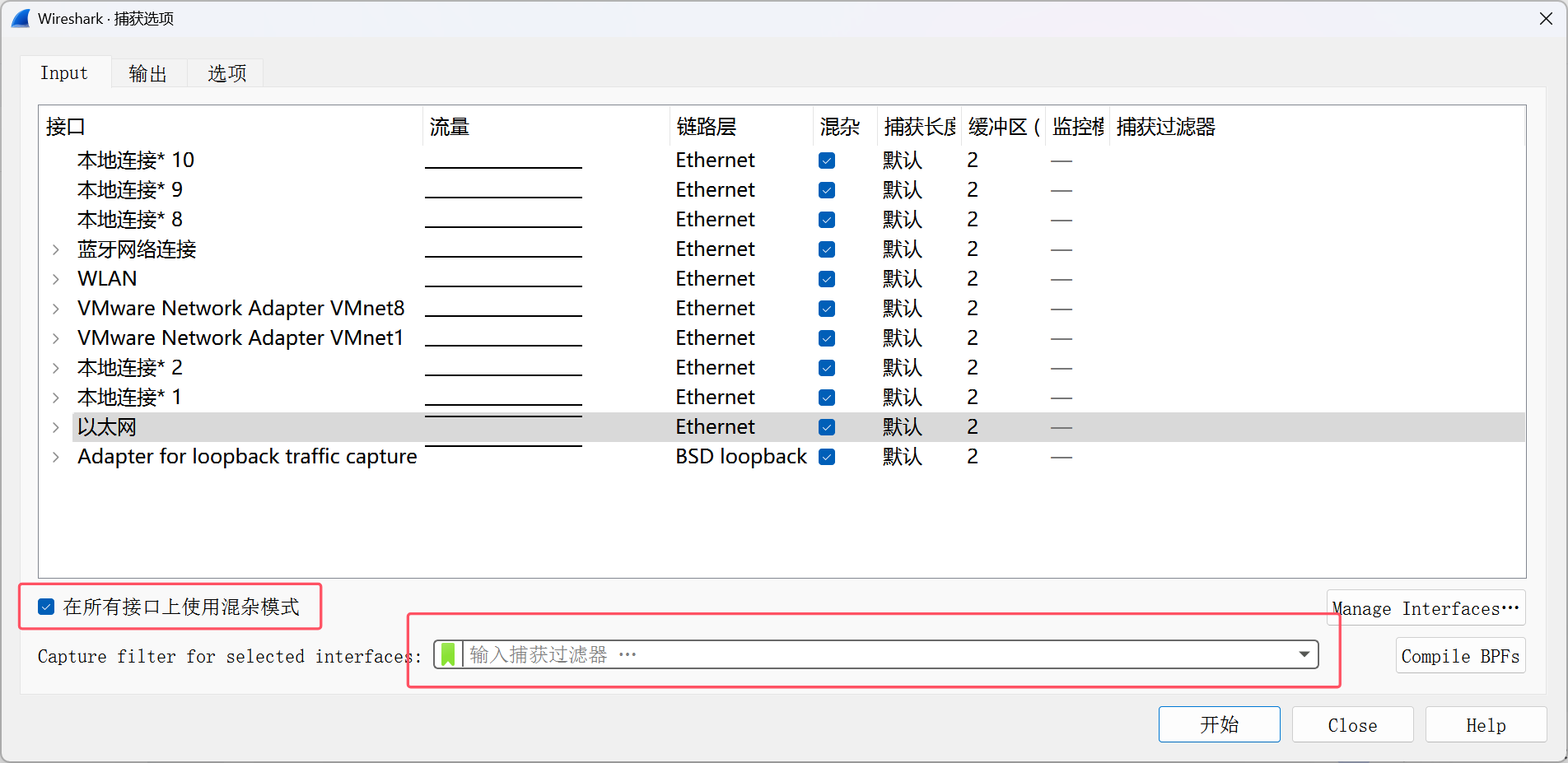Open Manage Interfaces dialog
Viewport: 1568px width, 763px height.
(1426, 608)
